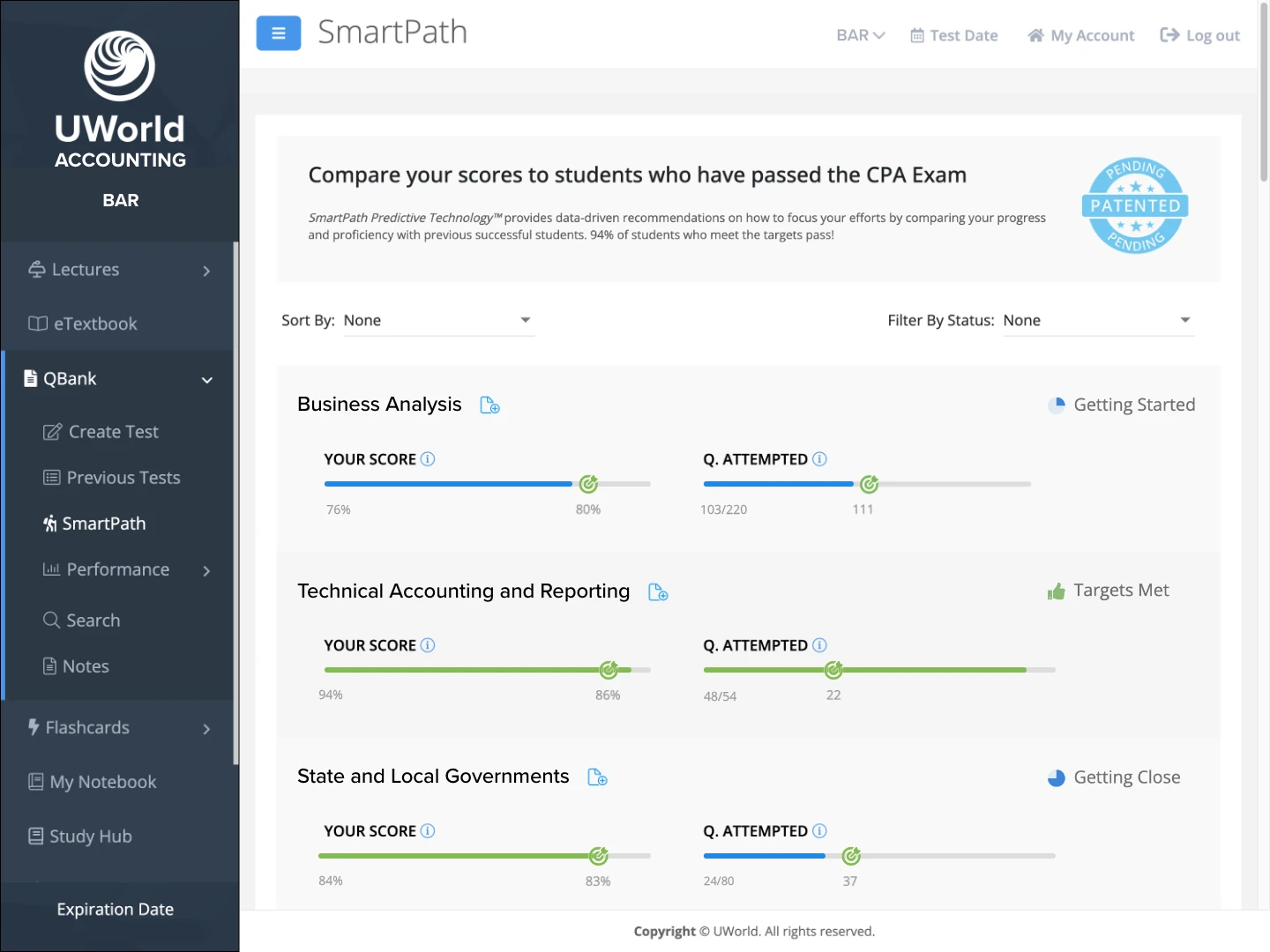Click the Log out arrow icon

pyautogui.click(x=1169, y=34)
